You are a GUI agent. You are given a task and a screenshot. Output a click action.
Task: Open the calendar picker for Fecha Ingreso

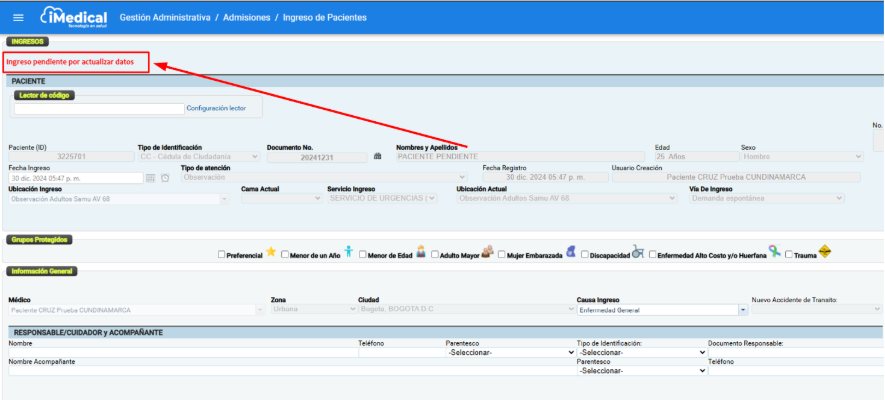[x=151, y=178]
